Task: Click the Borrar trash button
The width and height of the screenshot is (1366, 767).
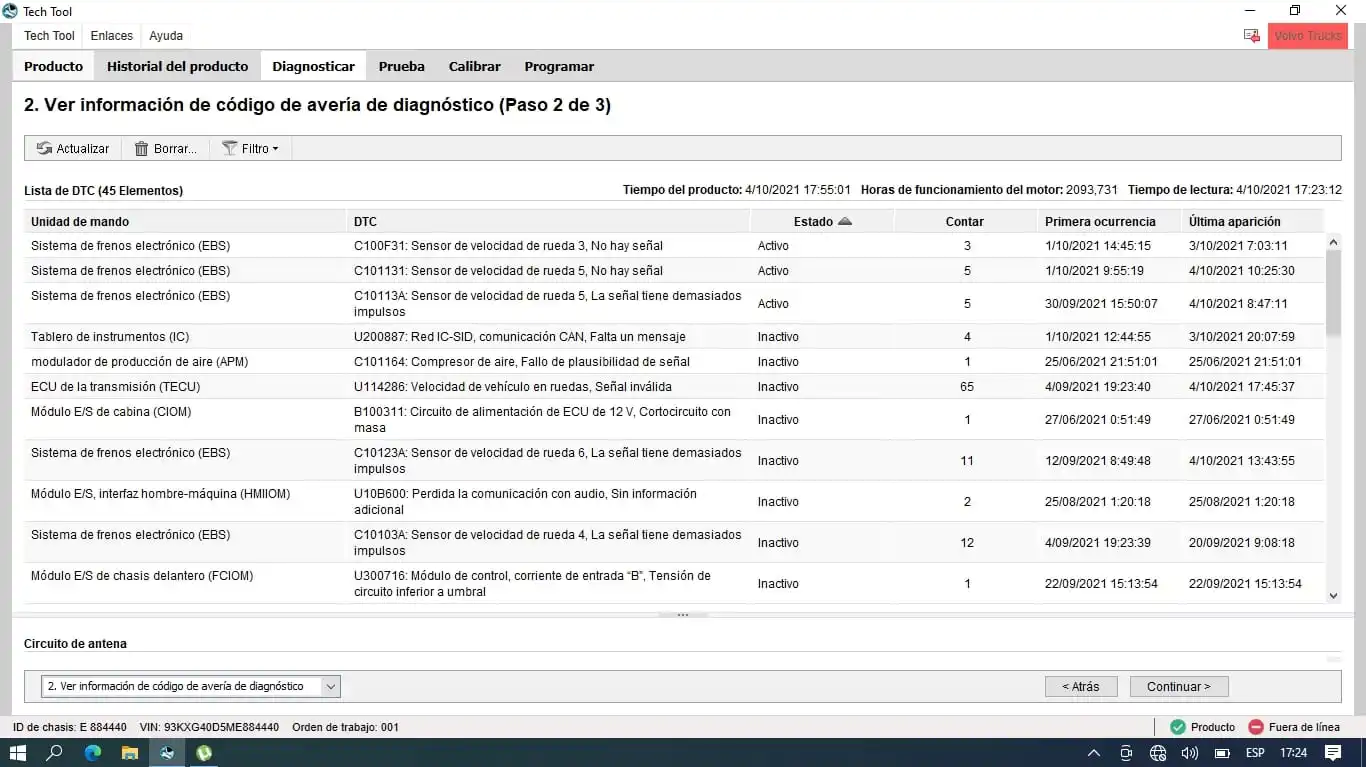Action: pyautogui.click(x=165, y=148)
